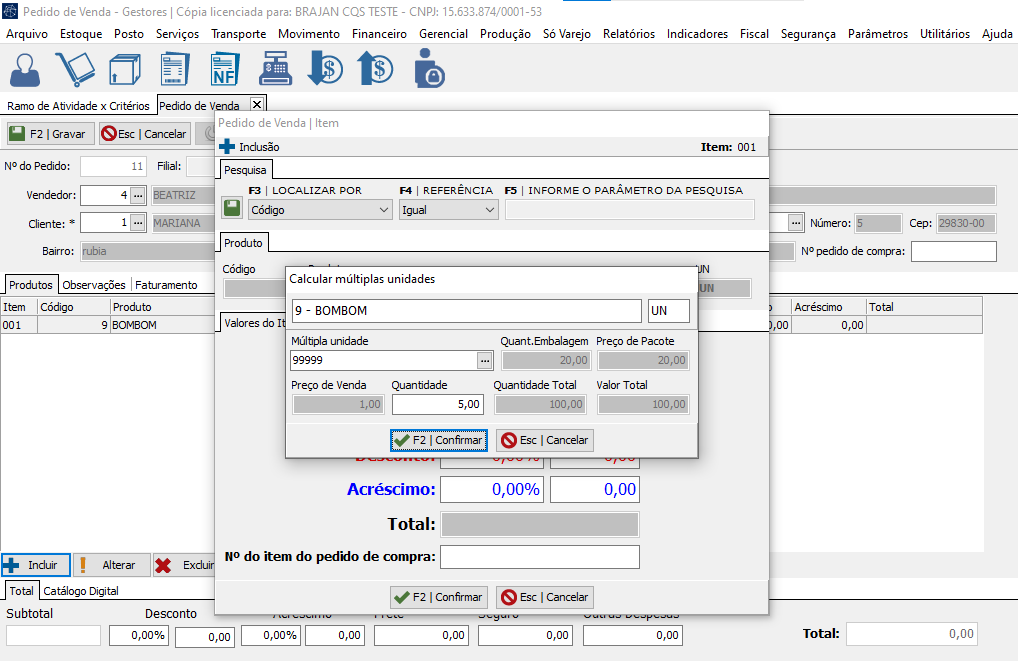
Task: Confirm in Calcular múltiplas unidades dialog
Action: click(x=438, y=440)
